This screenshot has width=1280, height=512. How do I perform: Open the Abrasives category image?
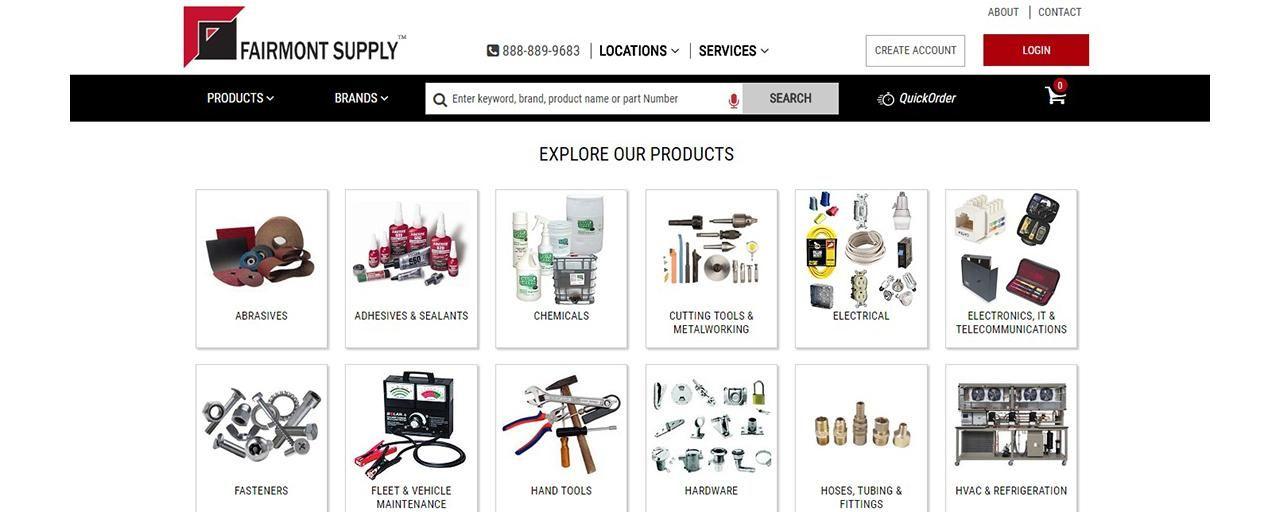click(261, 251)
